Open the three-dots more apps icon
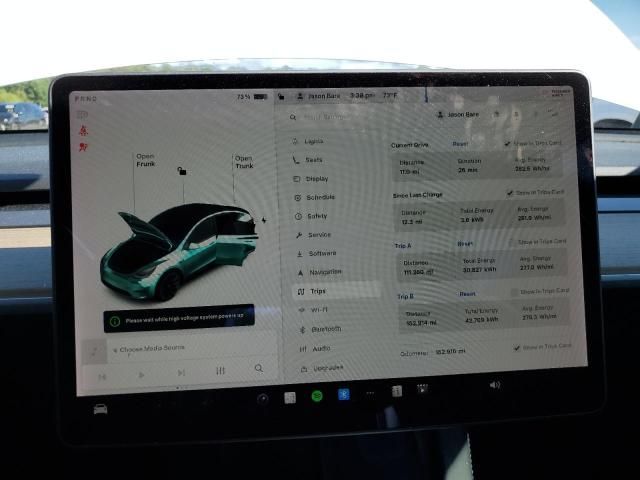640x480 pixels. coord(369,394)
